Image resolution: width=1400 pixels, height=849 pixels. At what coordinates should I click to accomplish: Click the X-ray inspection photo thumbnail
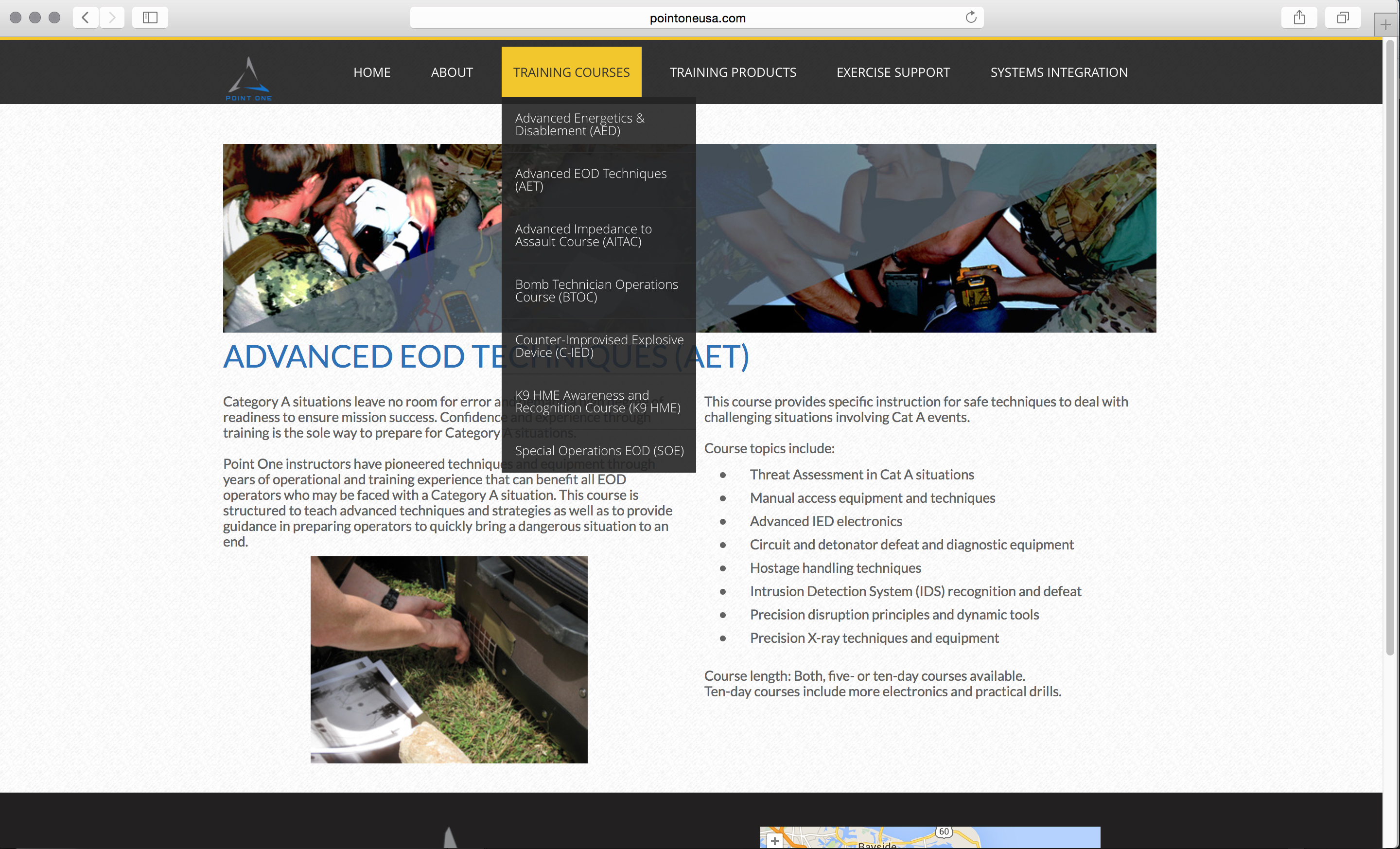[448, 659]
